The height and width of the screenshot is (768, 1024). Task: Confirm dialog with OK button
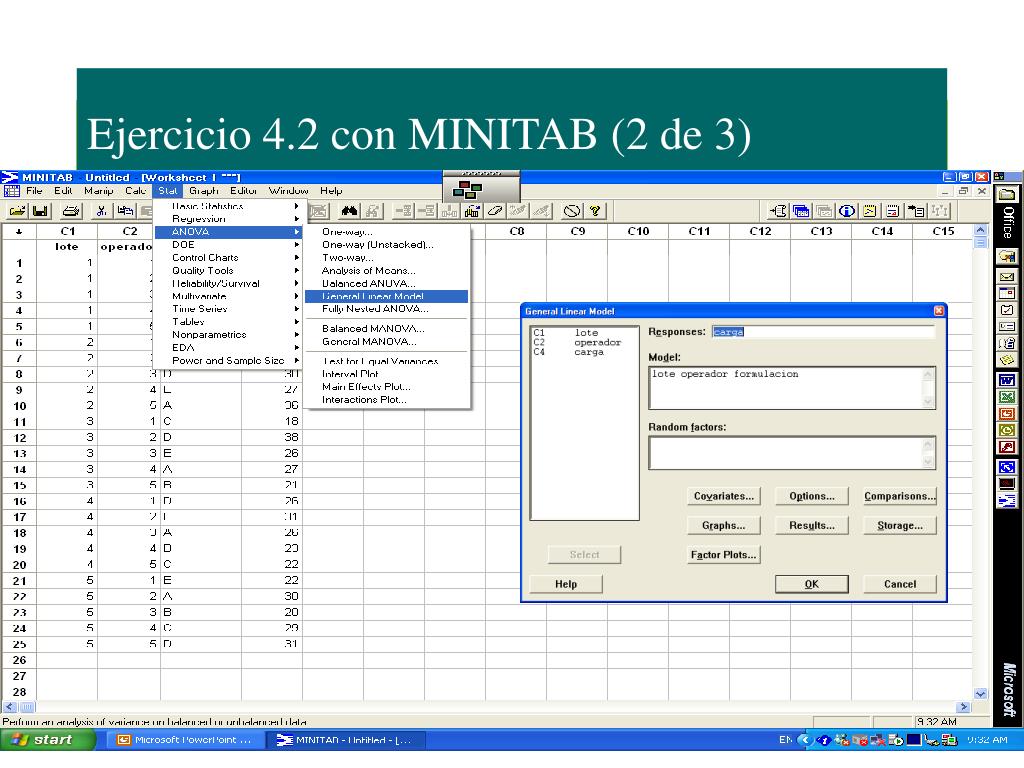(x=812, y=584)
